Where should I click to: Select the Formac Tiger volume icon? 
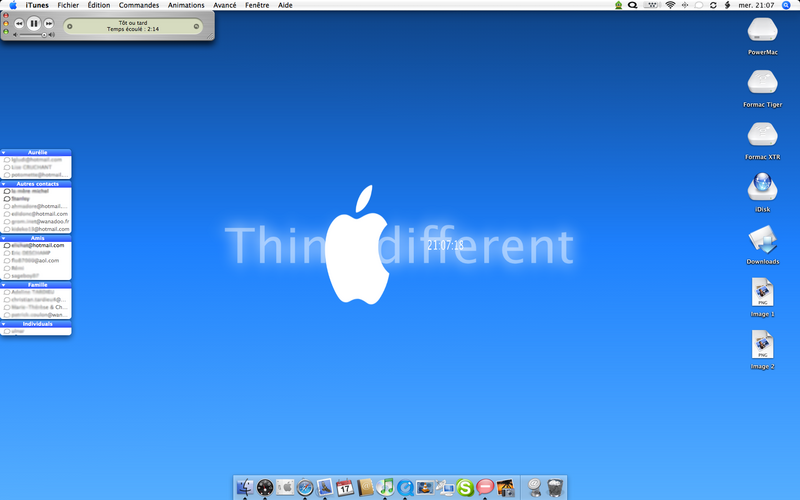click(762, 83)
